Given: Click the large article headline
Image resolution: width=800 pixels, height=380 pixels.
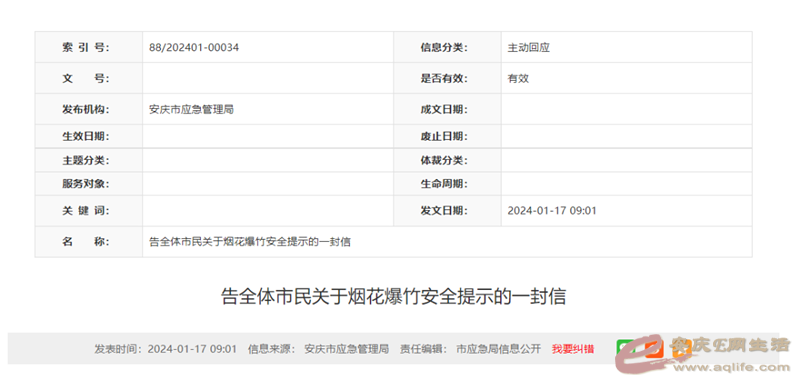Looking at the screenshot, I should (x=393, y=296).
